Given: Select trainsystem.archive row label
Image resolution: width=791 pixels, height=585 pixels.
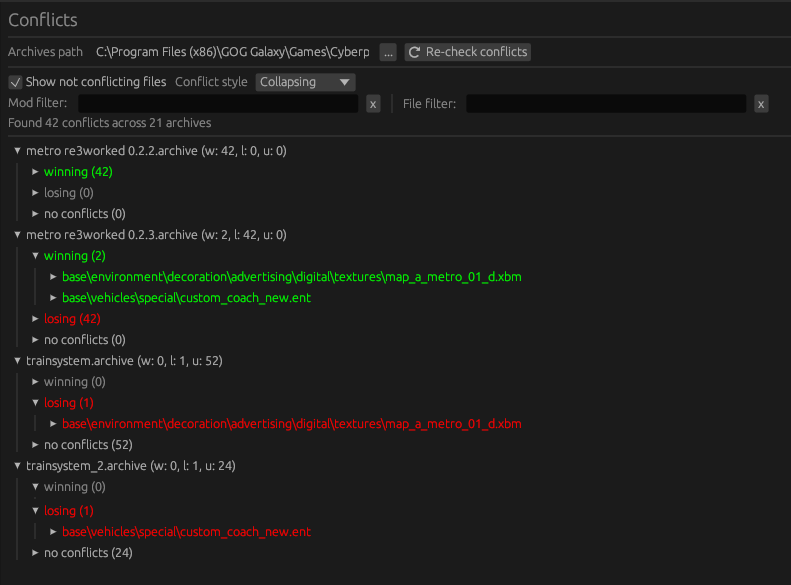Looking at the screenshot, I should point(124,361).
